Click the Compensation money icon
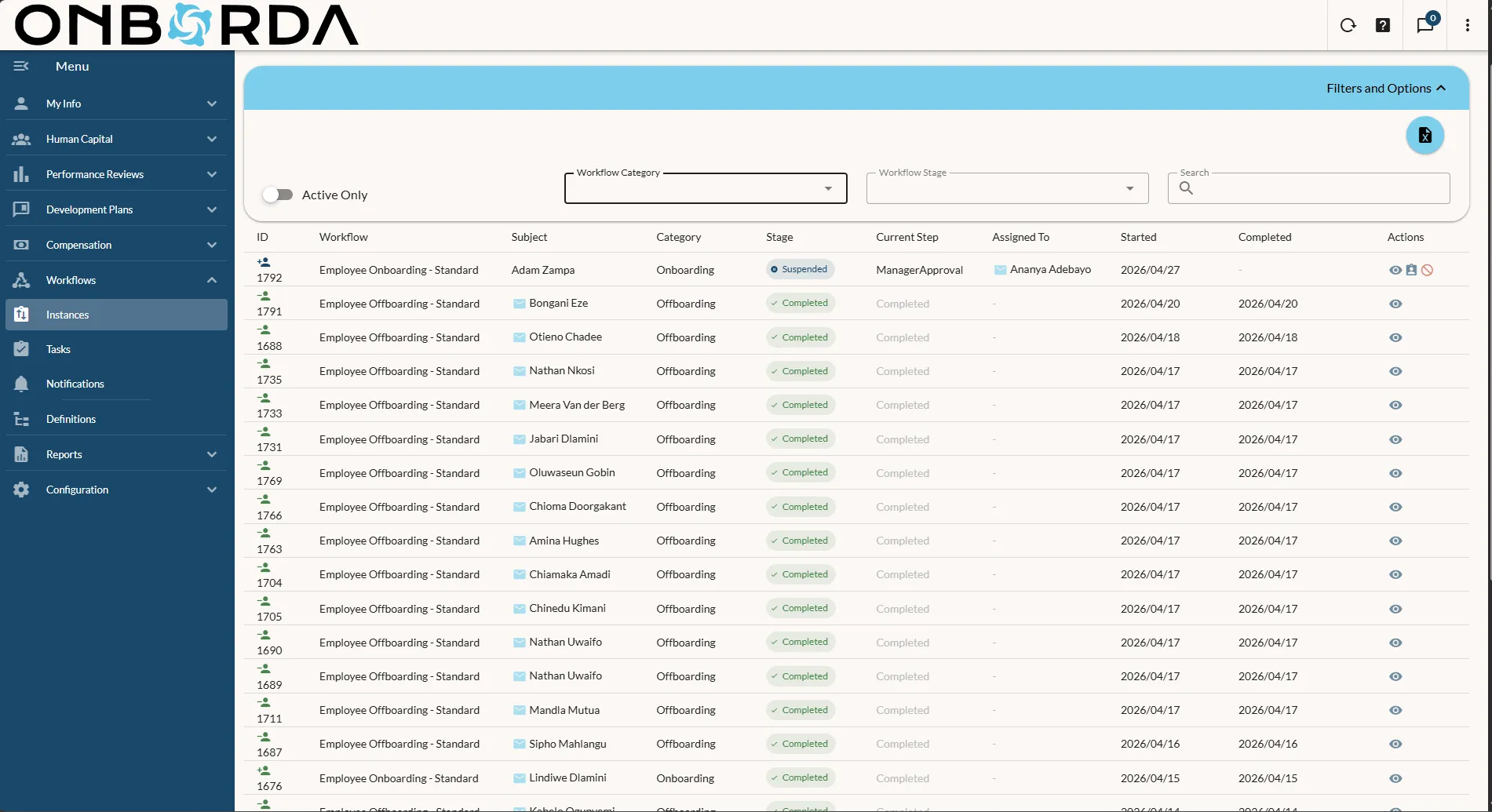 point(21,245)
